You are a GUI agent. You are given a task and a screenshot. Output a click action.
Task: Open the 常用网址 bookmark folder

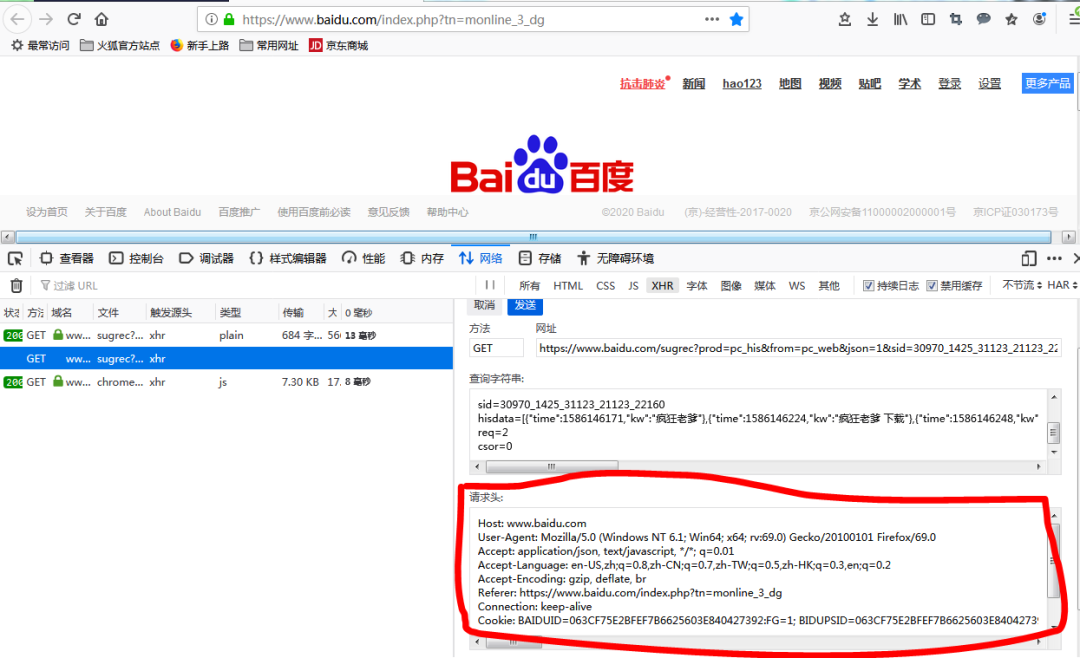tap(269, 45)
